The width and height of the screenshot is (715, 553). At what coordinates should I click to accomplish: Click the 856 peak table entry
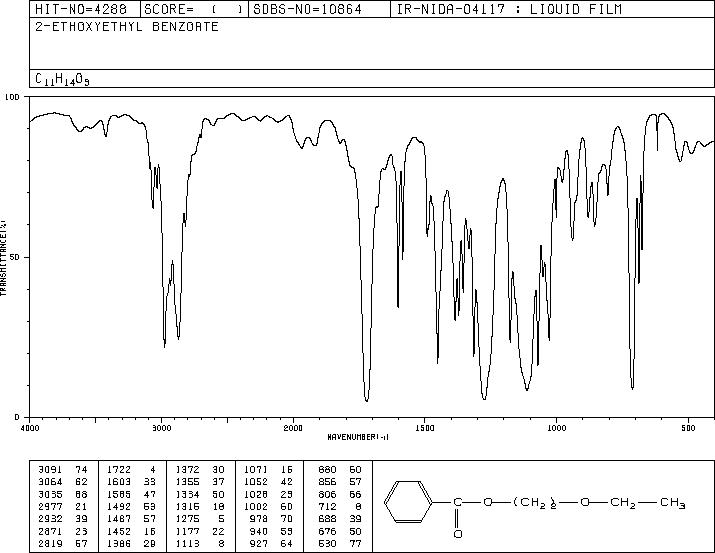tap(340, 482)
